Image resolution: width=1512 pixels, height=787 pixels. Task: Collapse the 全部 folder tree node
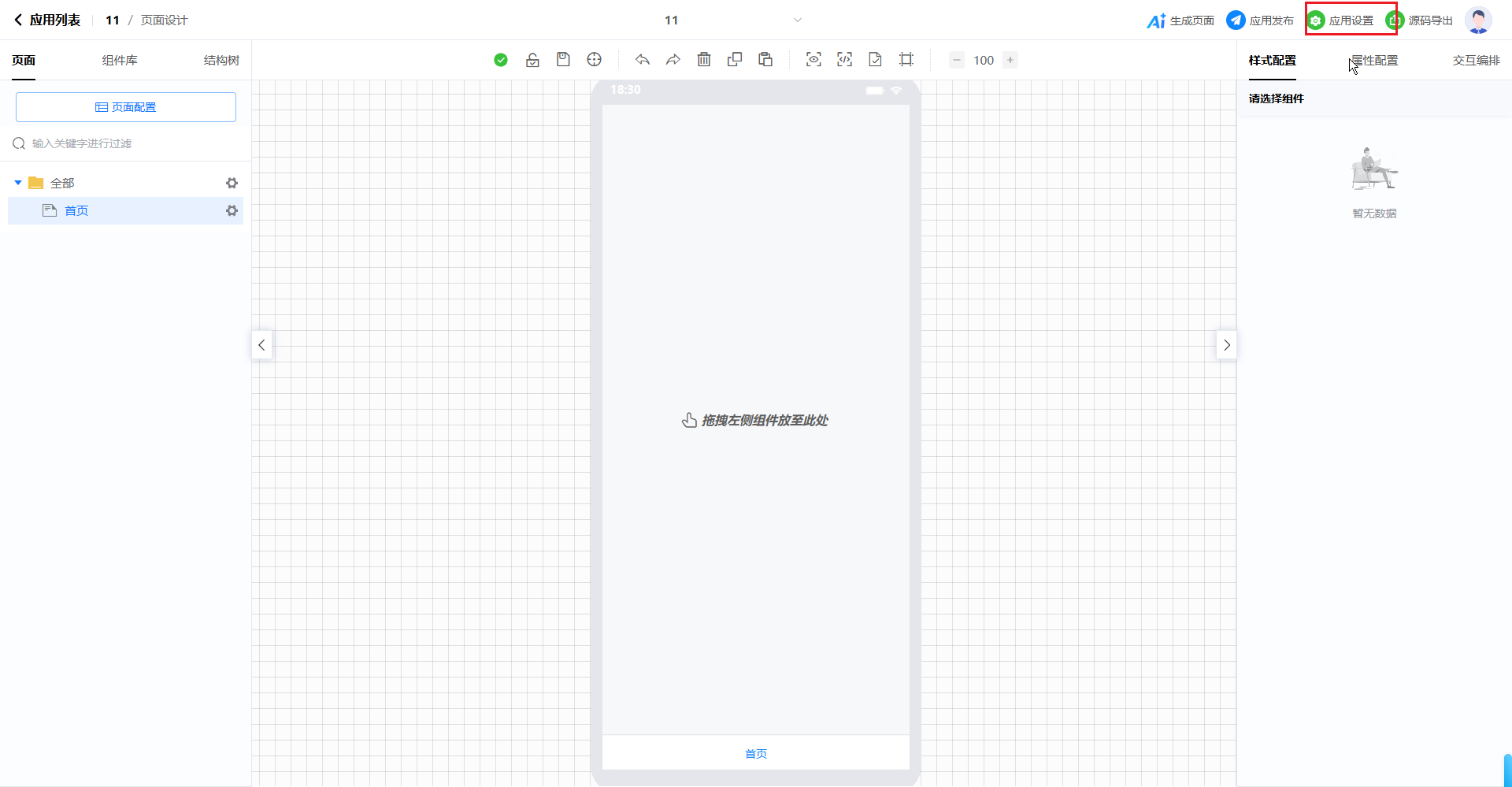[x=18, y=183]
